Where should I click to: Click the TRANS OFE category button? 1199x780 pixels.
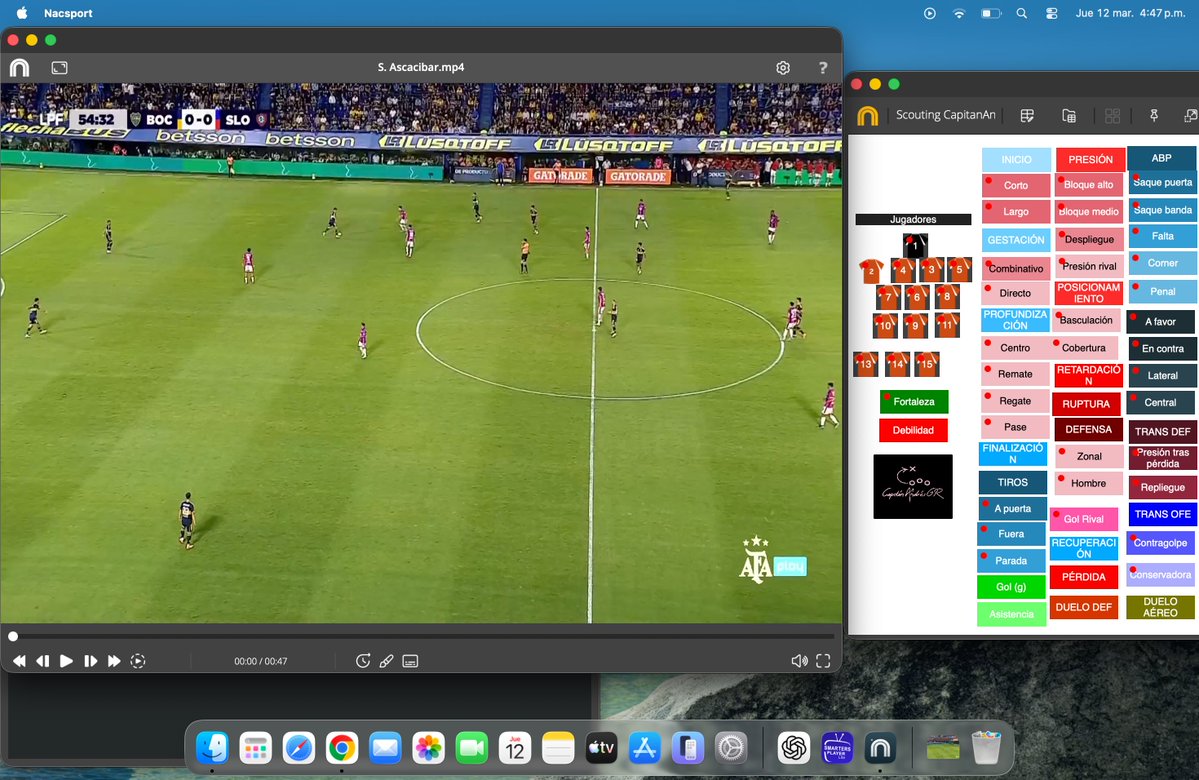[1162, 514]
